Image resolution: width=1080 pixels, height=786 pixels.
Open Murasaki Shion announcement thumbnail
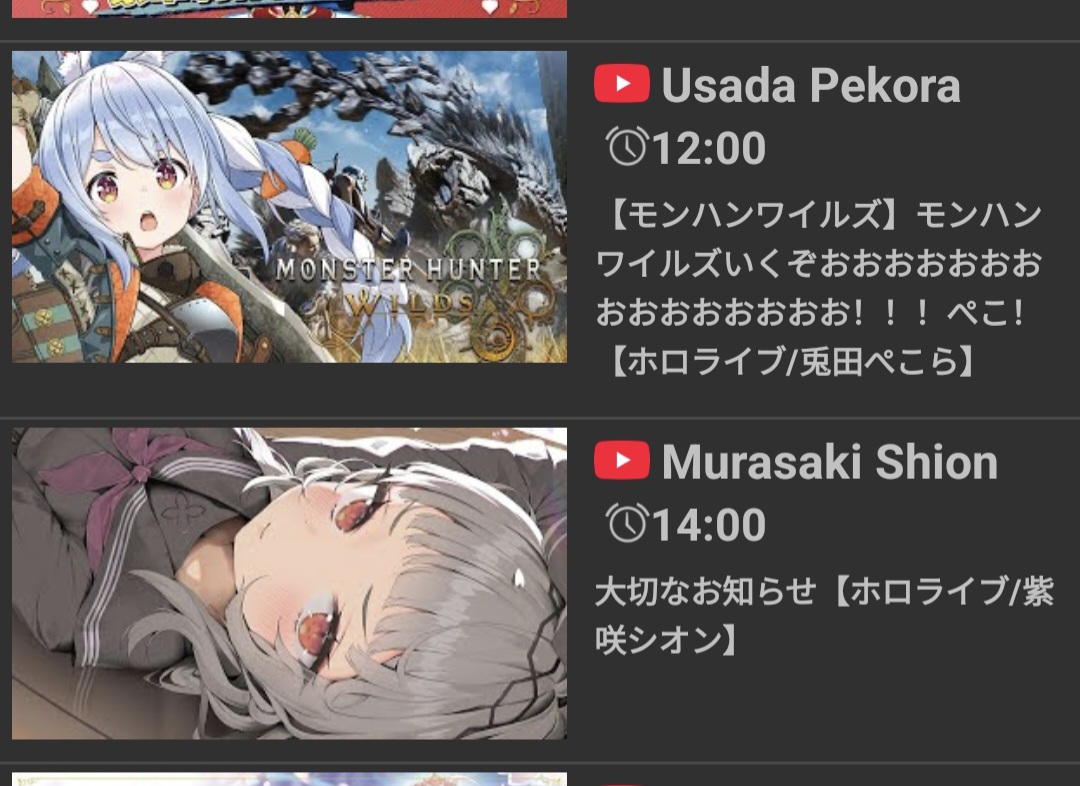coord(289,583)
